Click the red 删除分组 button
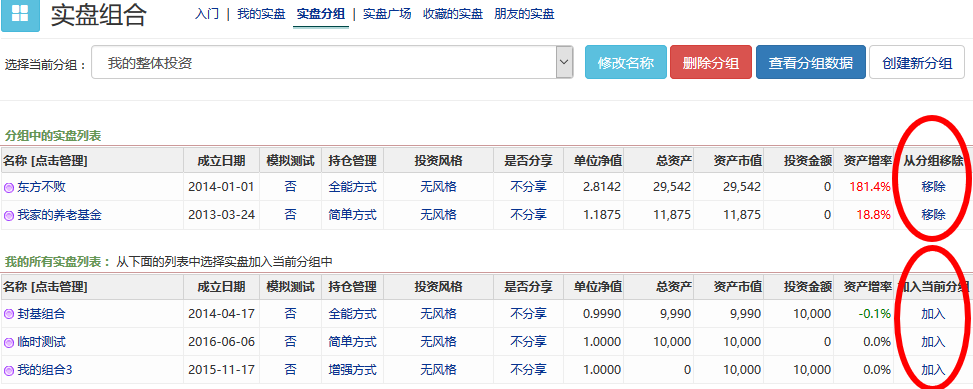This screenshot has width=973, height=389. click(711, 62)
